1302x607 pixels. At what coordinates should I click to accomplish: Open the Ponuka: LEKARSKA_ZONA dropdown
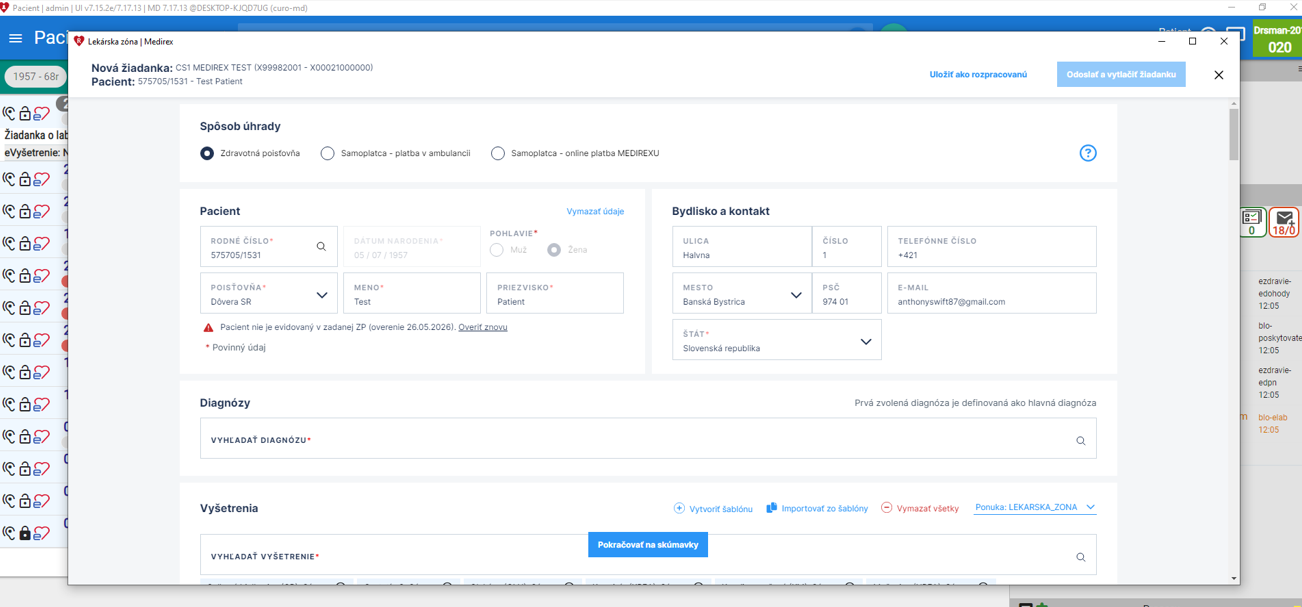1035,508
